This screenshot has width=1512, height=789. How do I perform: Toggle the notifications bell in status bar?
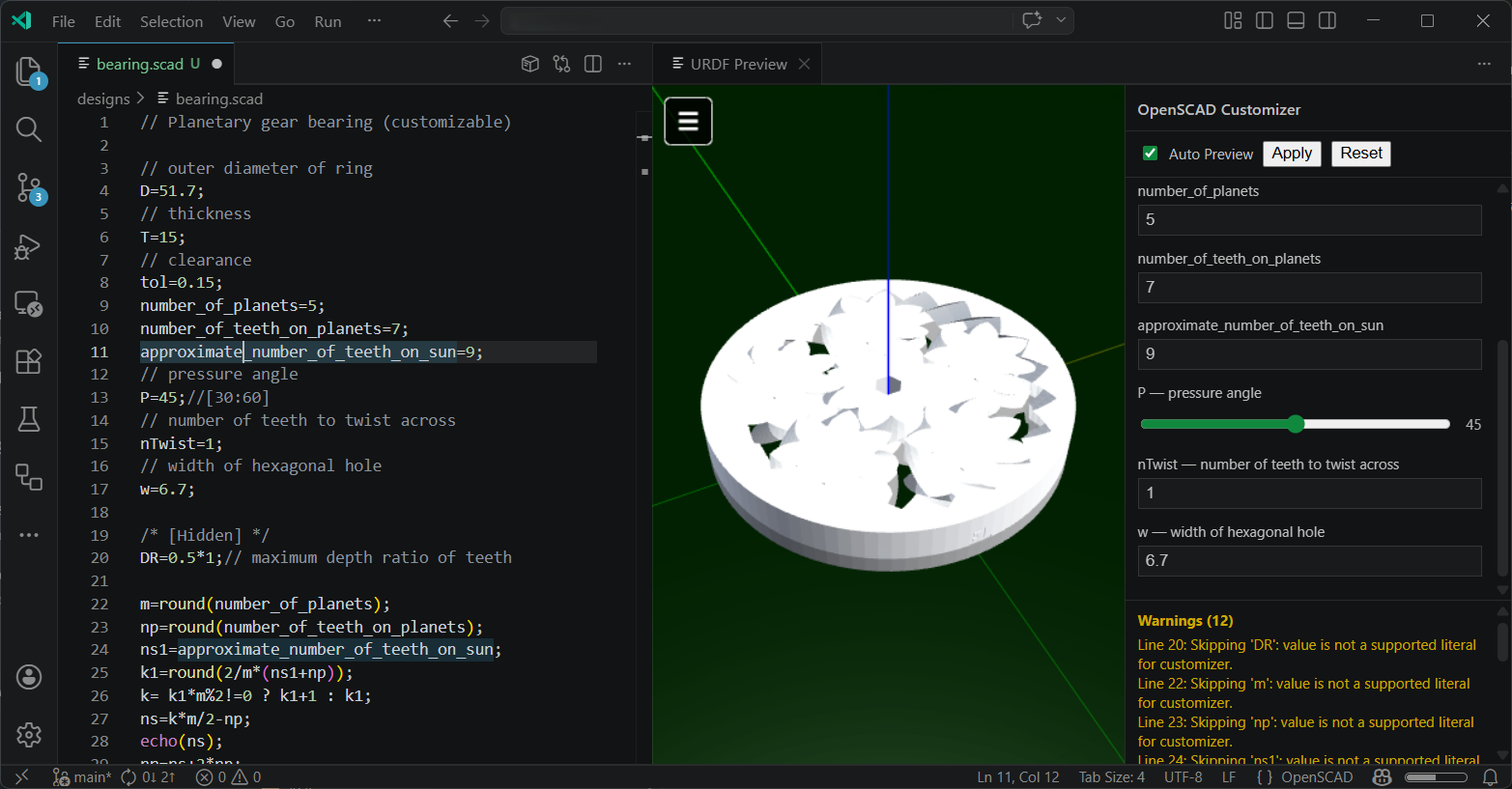[x=1491, y=776]
